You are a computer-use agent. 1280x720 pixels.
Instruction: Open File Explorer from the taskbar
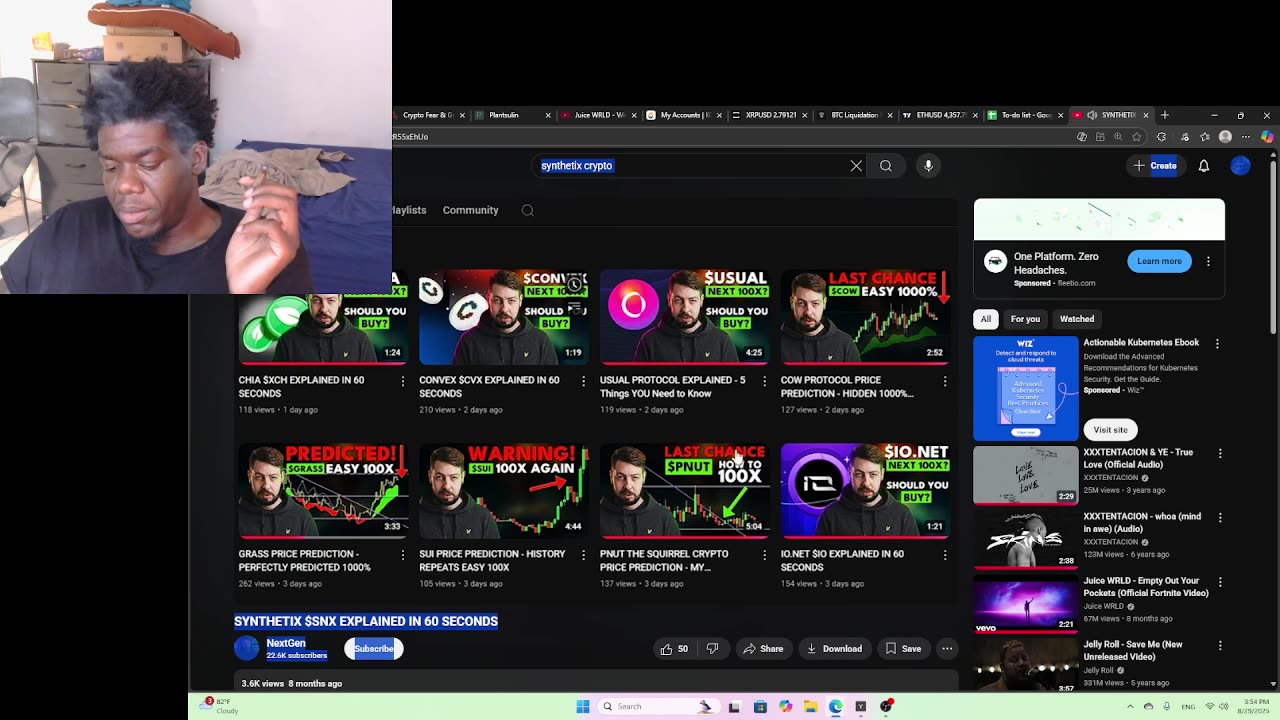[x=810, y=706]
